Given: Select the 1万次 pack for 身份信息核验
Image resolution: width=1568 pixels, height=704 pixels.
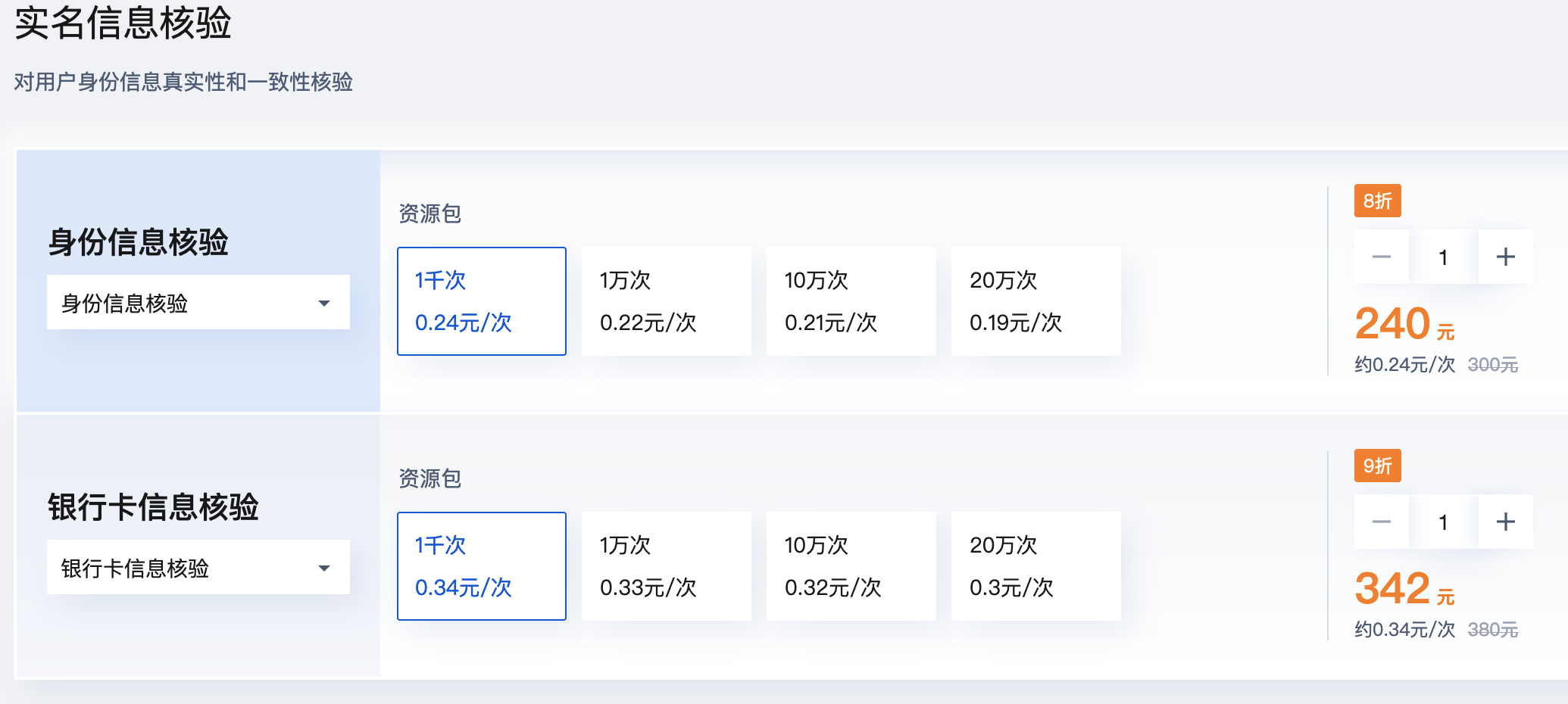Looking at the screenshot, I should point(666,301).
